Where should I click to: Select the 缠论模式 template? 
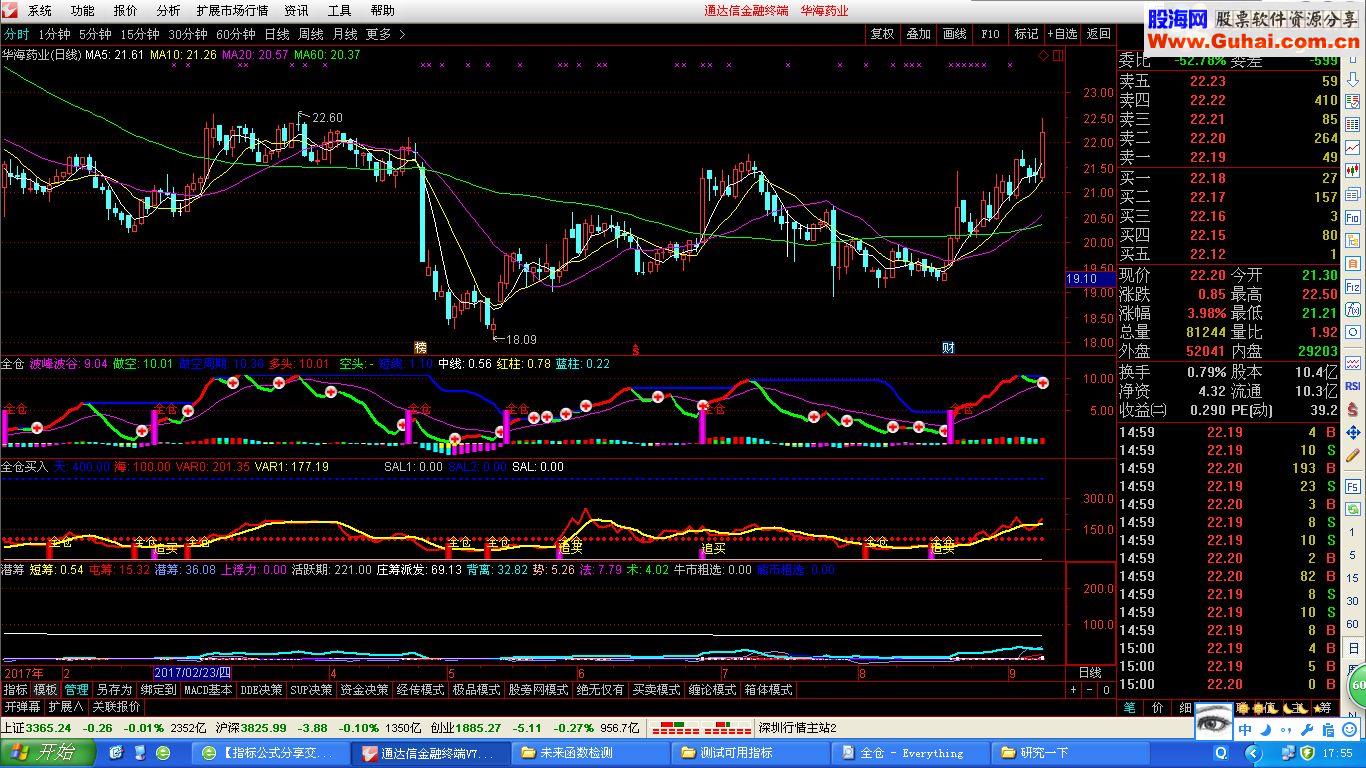click(712, 690)
